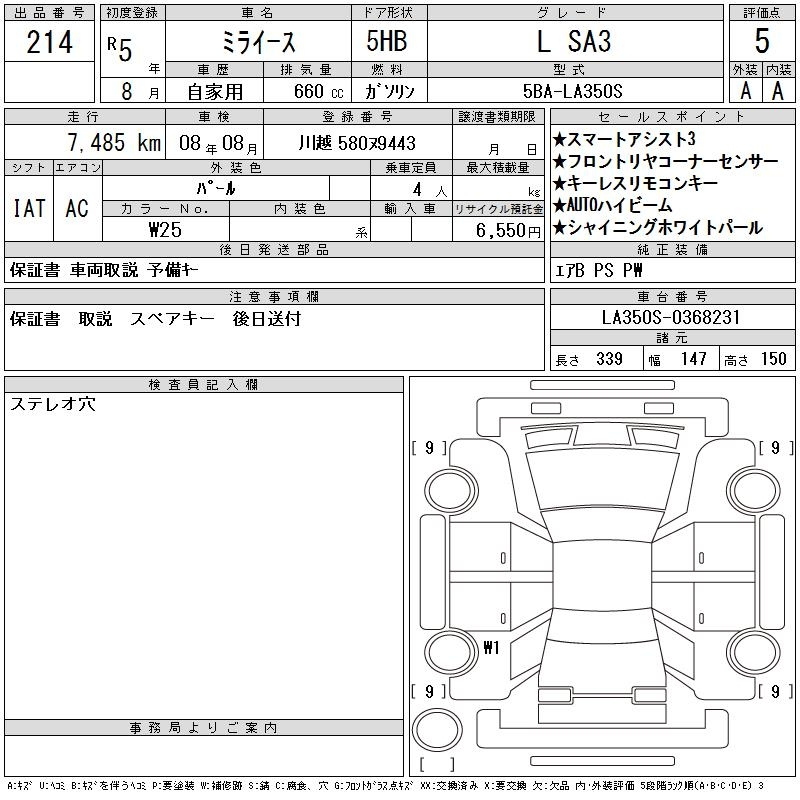Select the 出品番号 header label

click(49, 13)
